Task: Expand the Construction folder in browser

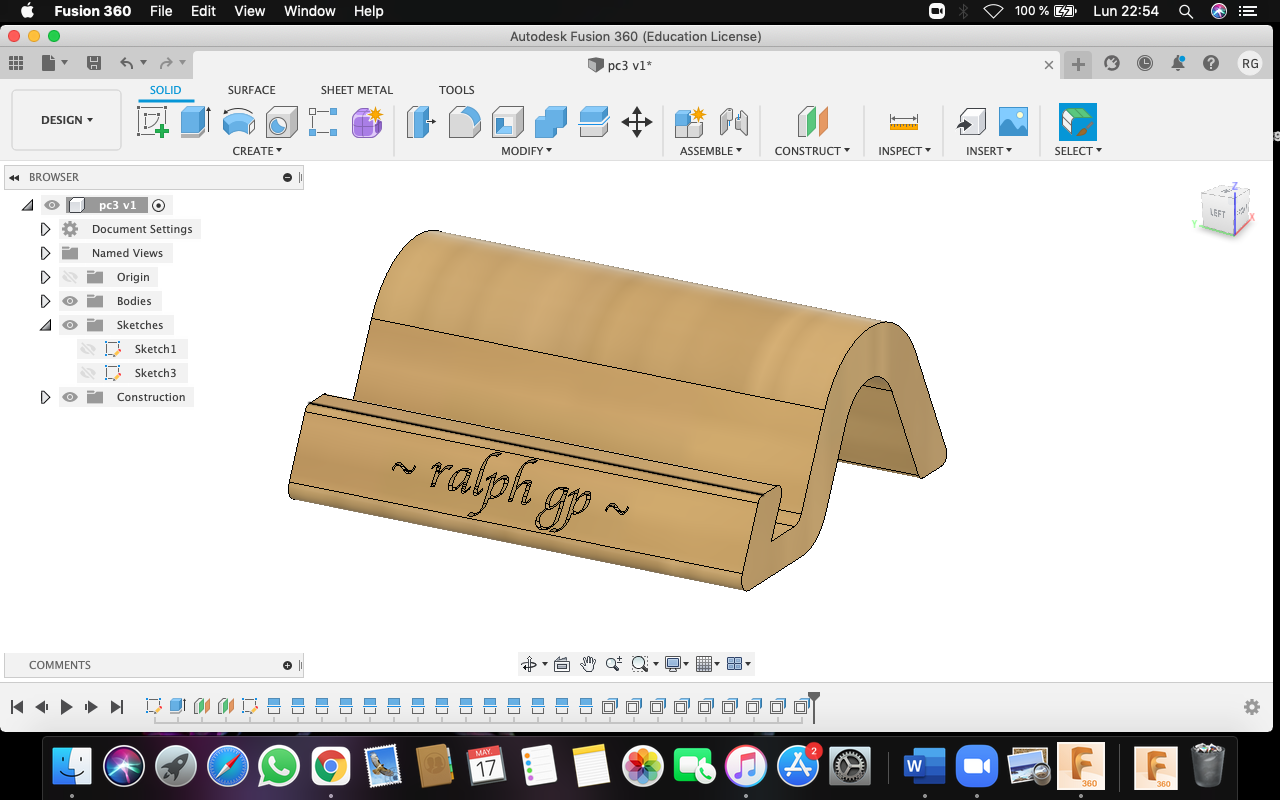Action: [45, 397]
